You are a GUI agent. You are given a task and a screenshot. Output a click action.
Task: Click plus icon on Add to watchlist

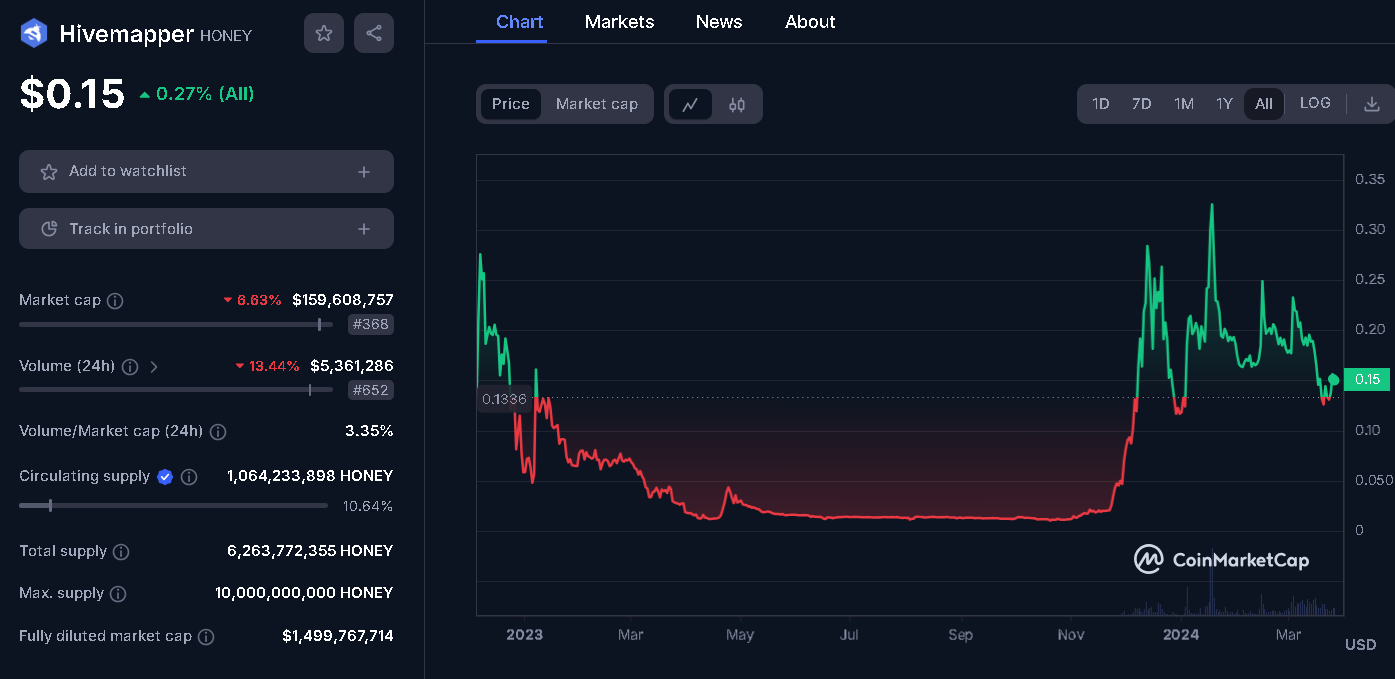tap(364, 172)
